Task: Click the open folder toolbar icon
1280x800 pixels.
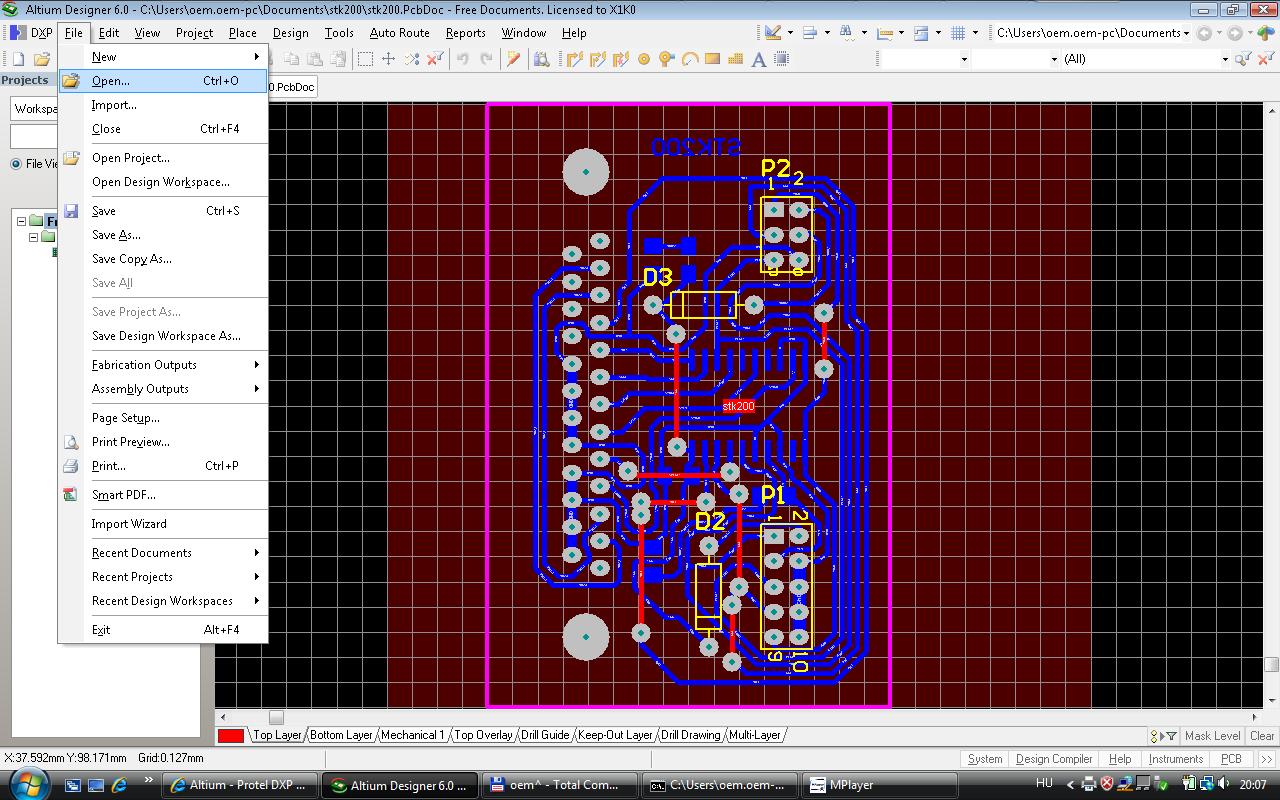Action: pyautogui.click(x=42, y=59)
